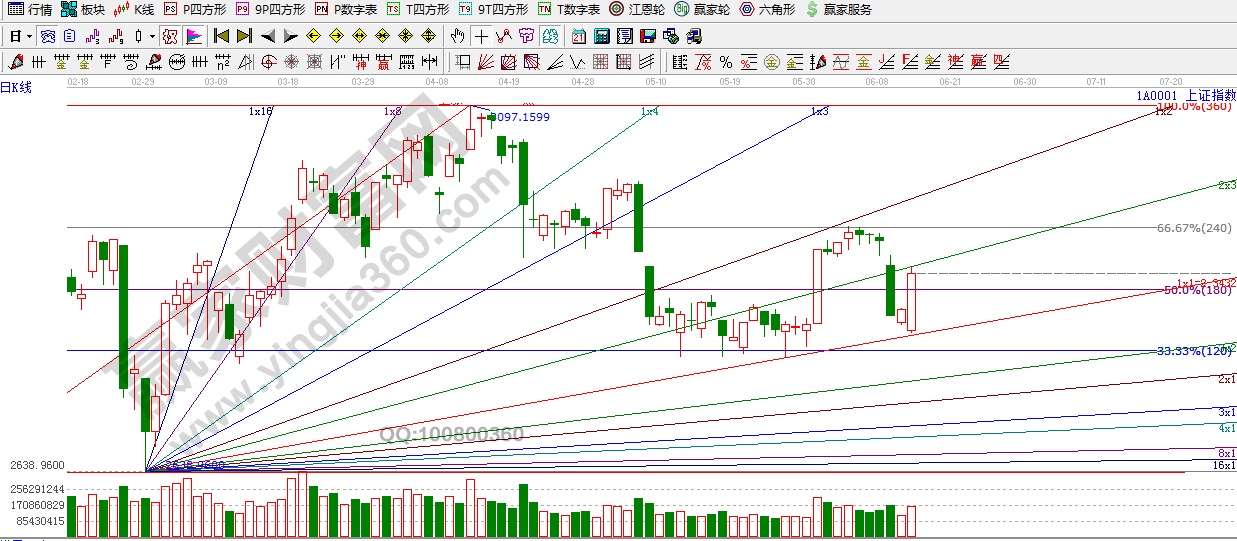Screen dimensions: 1237x541
Task: Expand the 日 period dropdown arrow
Action: point(28,37)
